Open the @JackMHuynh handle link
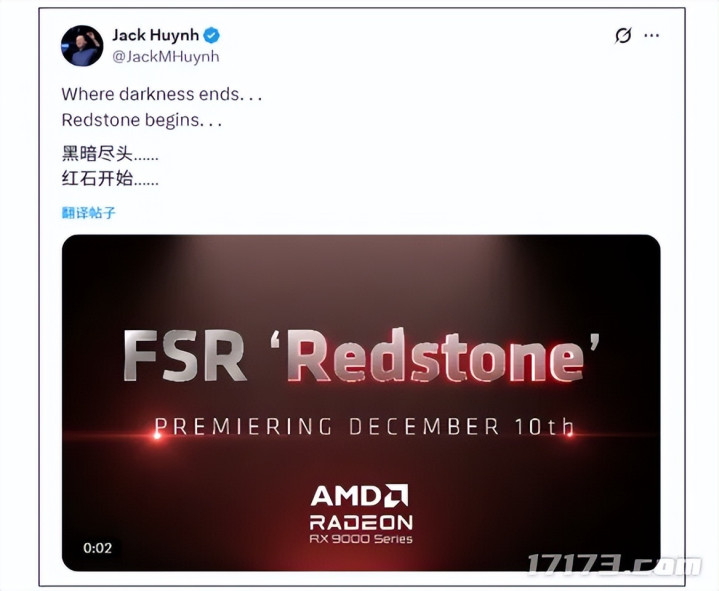Viewport: 719px width, 591px height. coord(166,57)
